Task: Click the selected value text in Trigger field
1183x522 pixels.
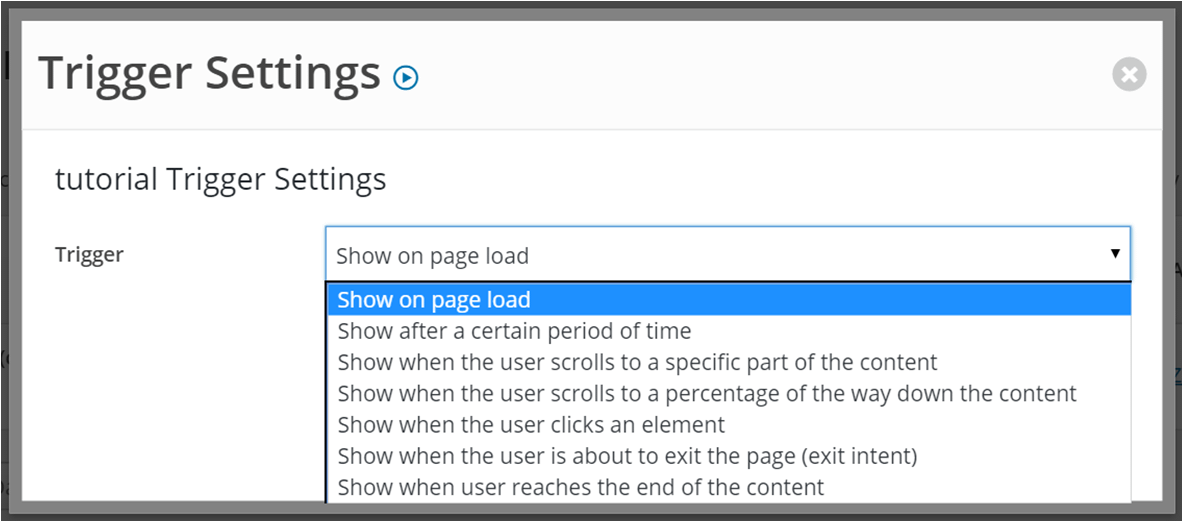Action: (x=432, y=256)
